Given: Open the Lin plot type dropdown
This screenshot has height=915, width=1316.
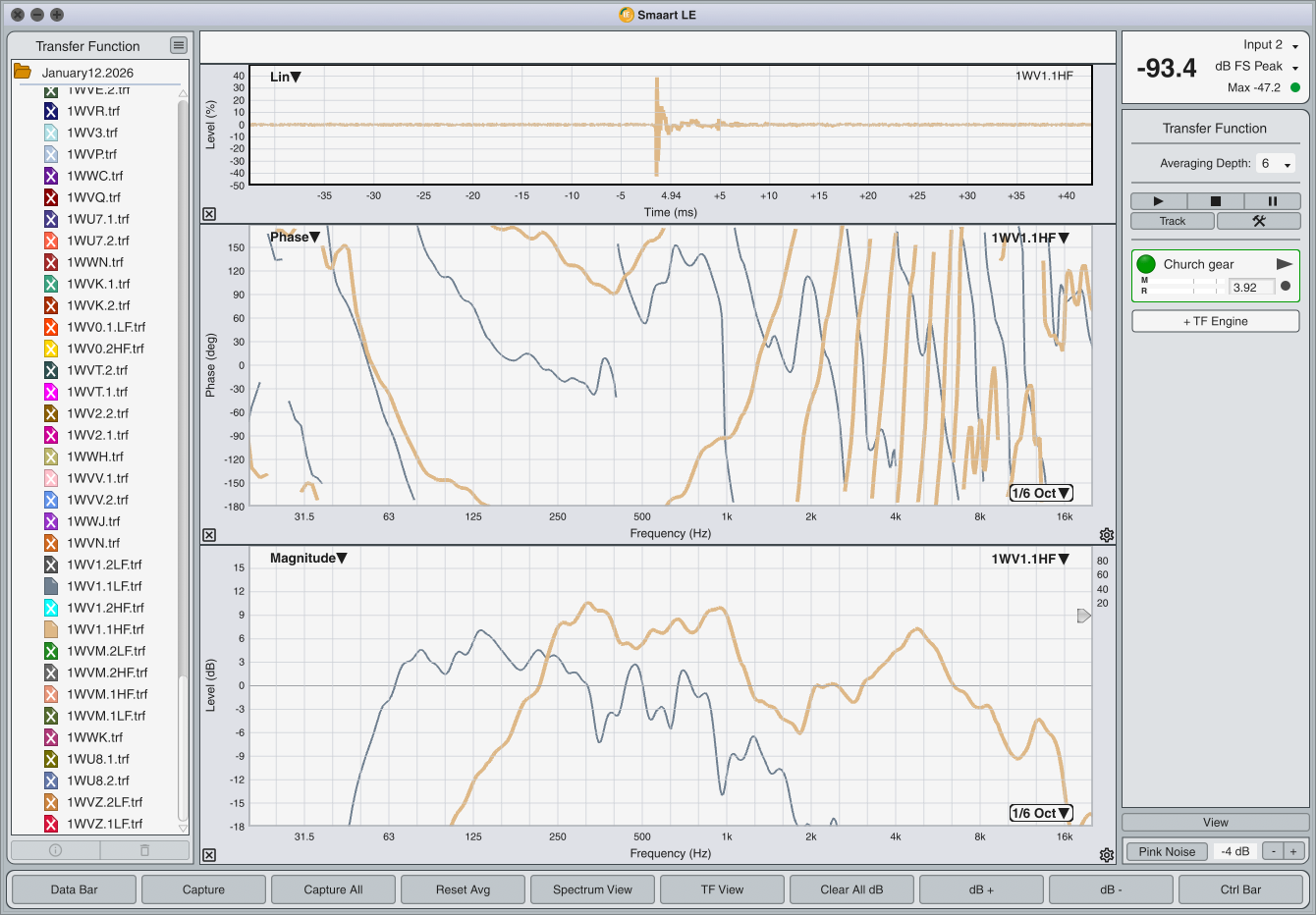Looking at the screenshot, I should [286, 77].
